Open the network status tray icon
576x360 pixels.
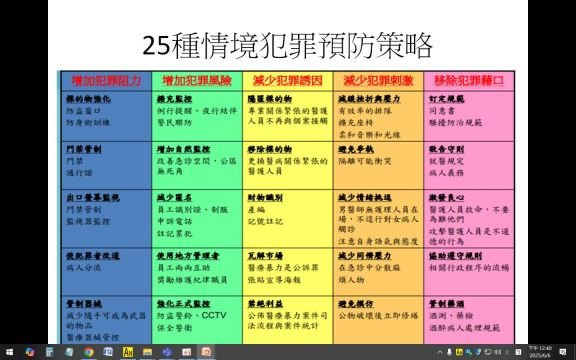point(488,352)
